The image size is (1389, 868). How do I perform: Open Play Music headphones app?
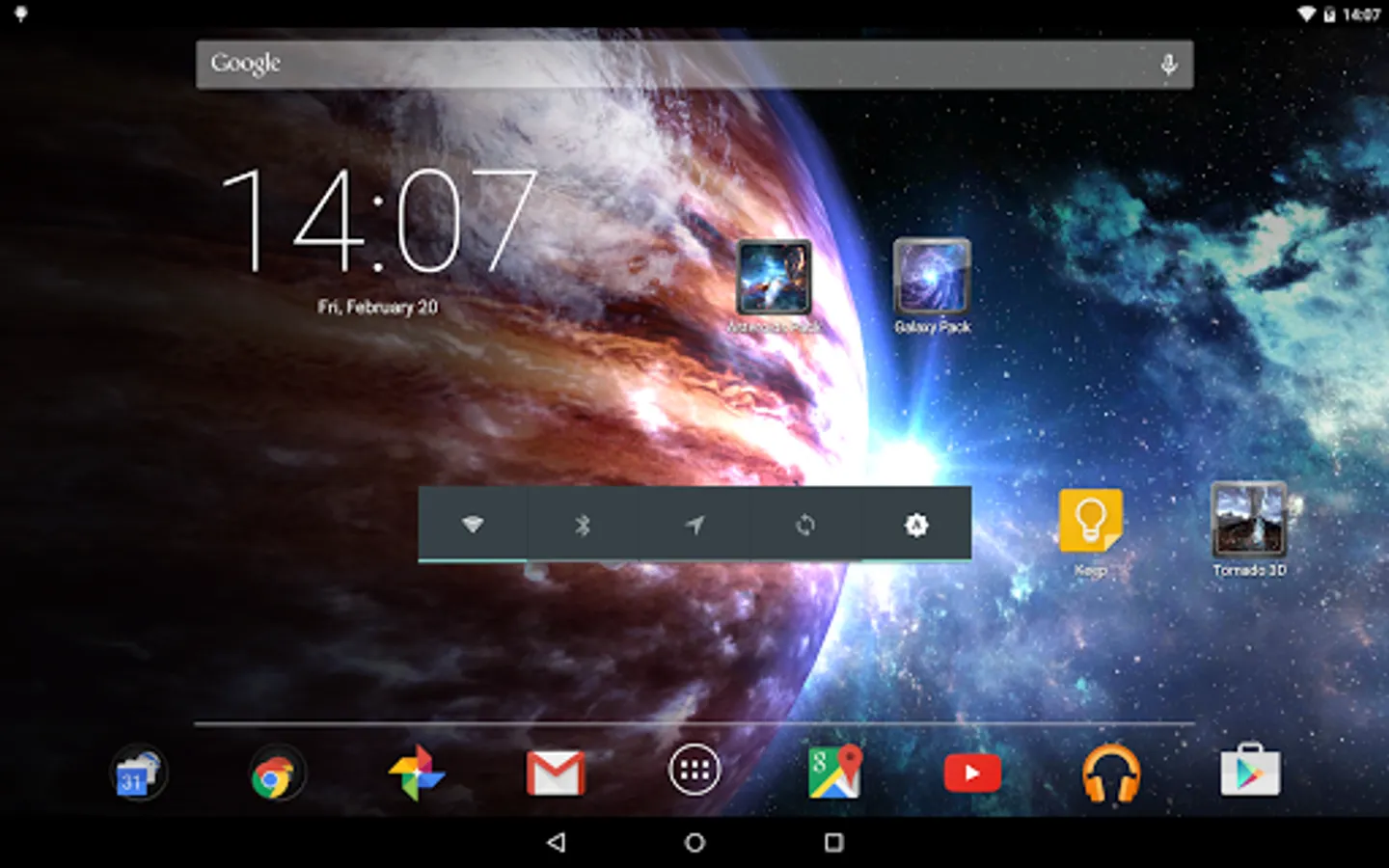click(1111, 773)
